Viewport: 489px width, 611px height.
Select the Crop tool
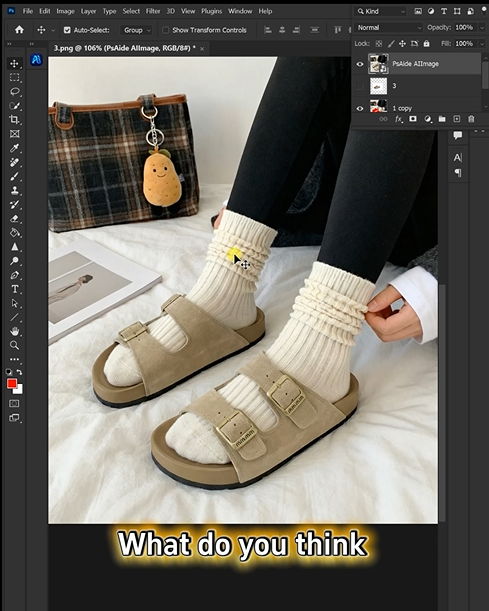(14, 120)
